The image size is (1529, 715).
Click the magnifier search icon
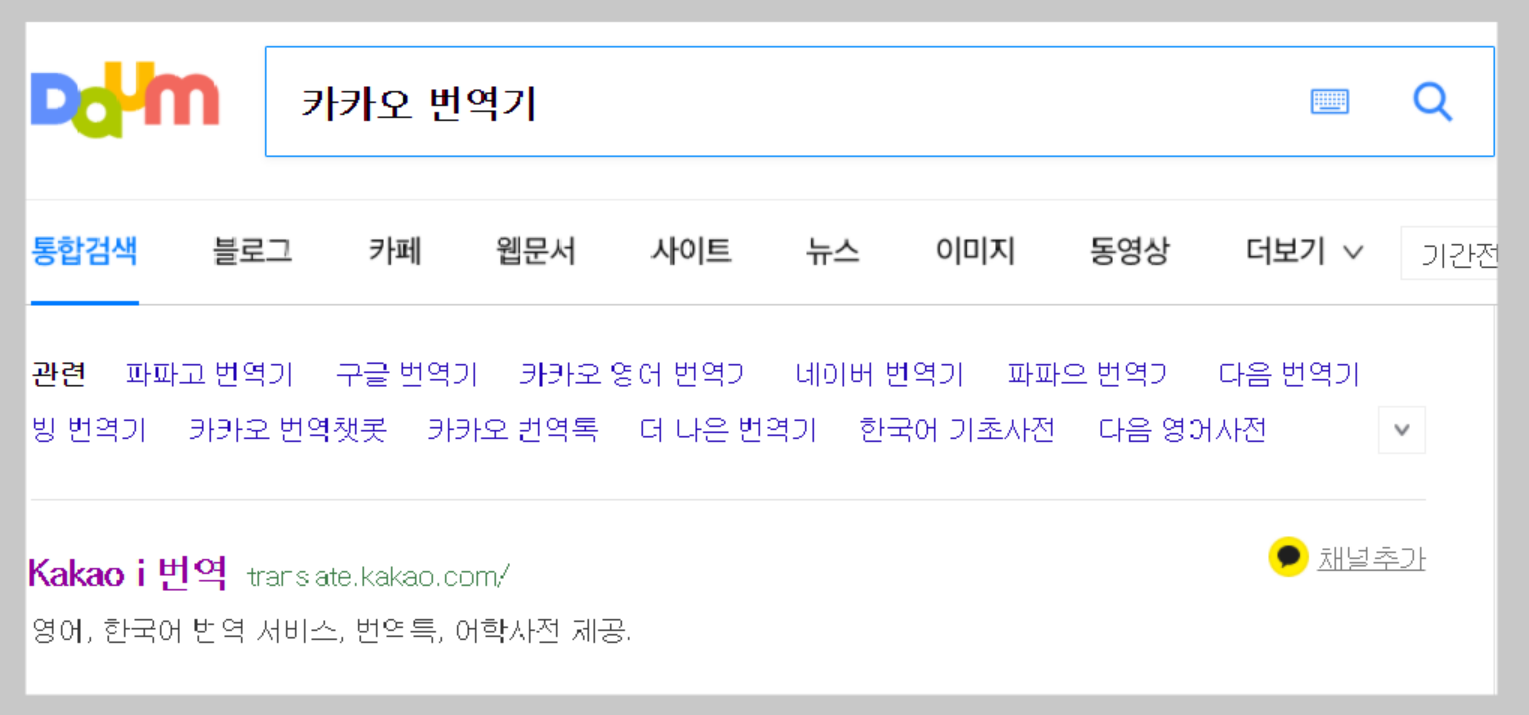coord(1432,101)
